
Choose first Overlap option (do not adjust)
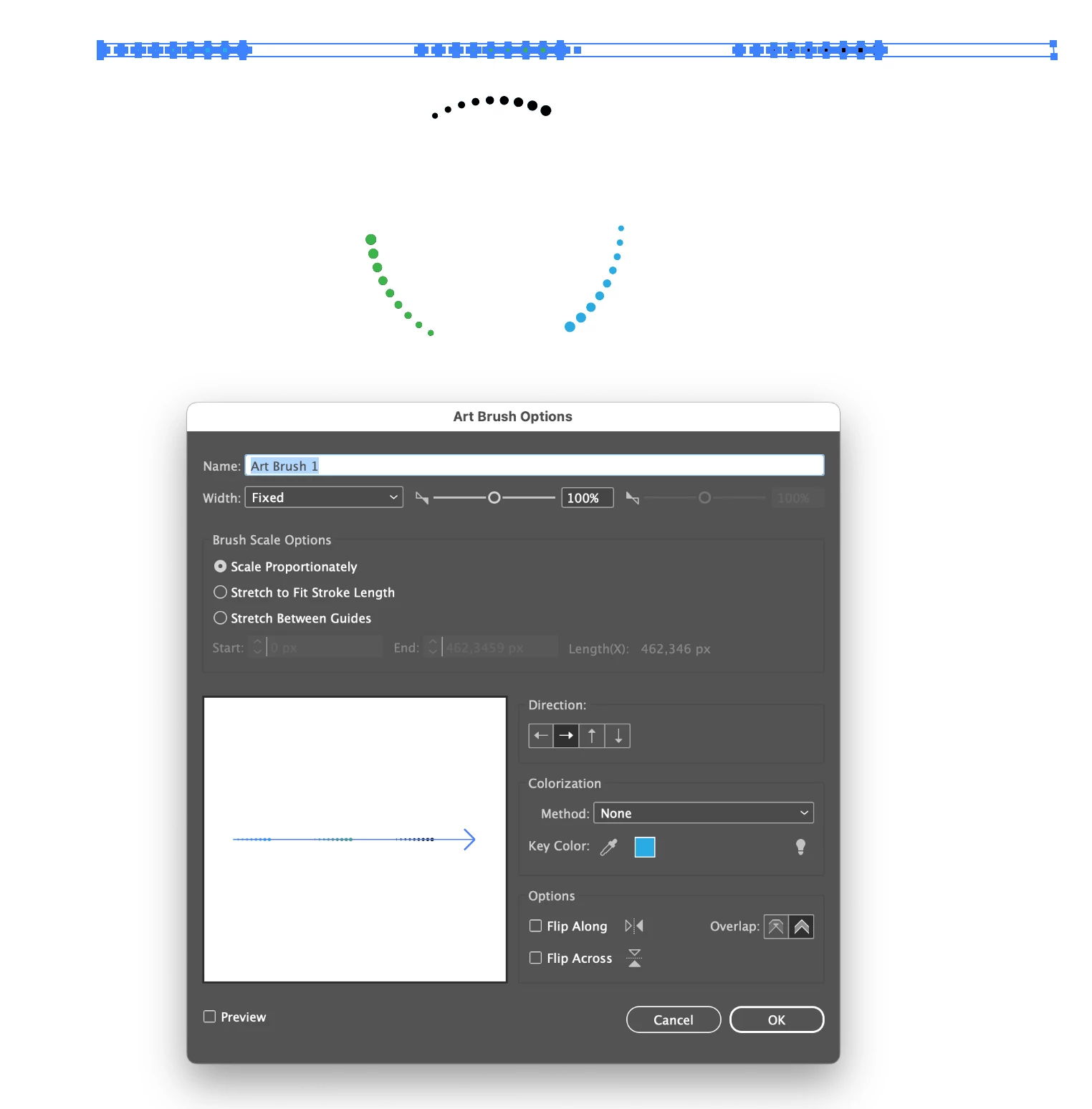pyautogui.click(x=776, y=927)
